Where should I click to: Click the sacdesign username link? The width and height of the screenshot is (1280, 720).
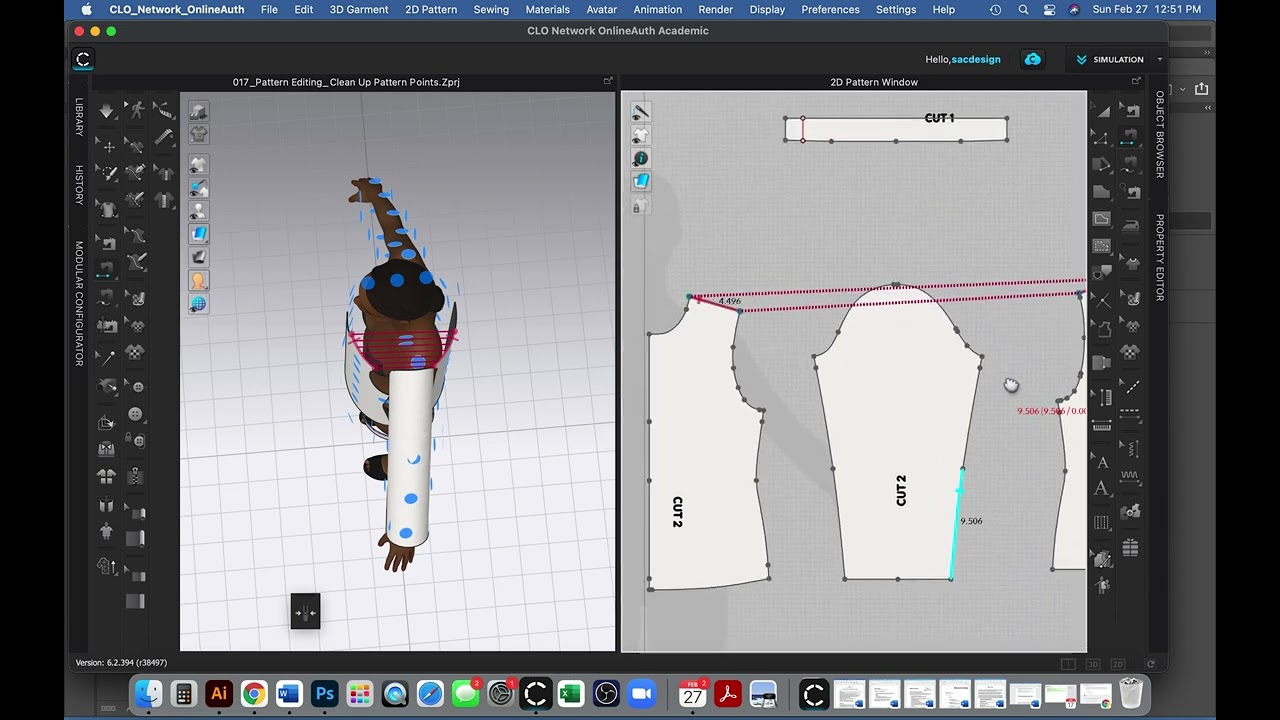976,59
